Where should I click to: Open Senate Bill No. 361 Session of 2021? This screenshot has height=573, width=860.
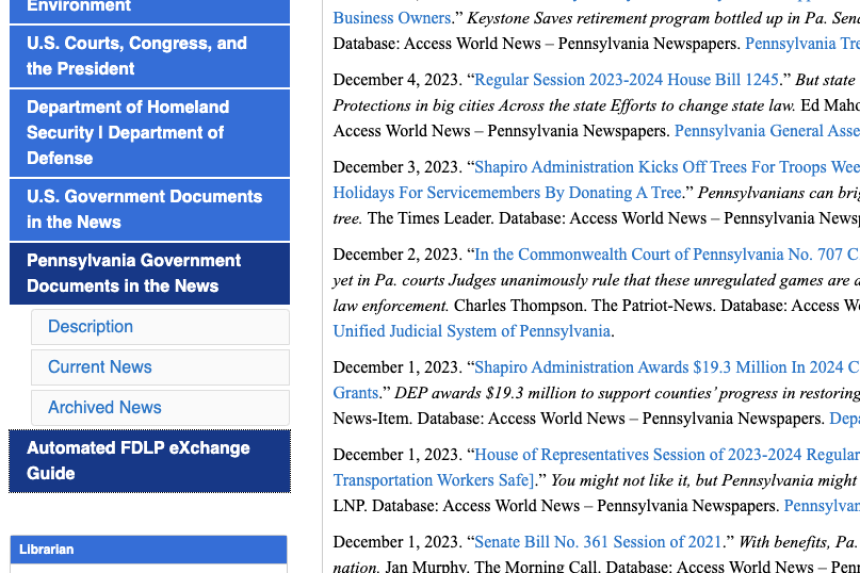click(x=597, y=542)
